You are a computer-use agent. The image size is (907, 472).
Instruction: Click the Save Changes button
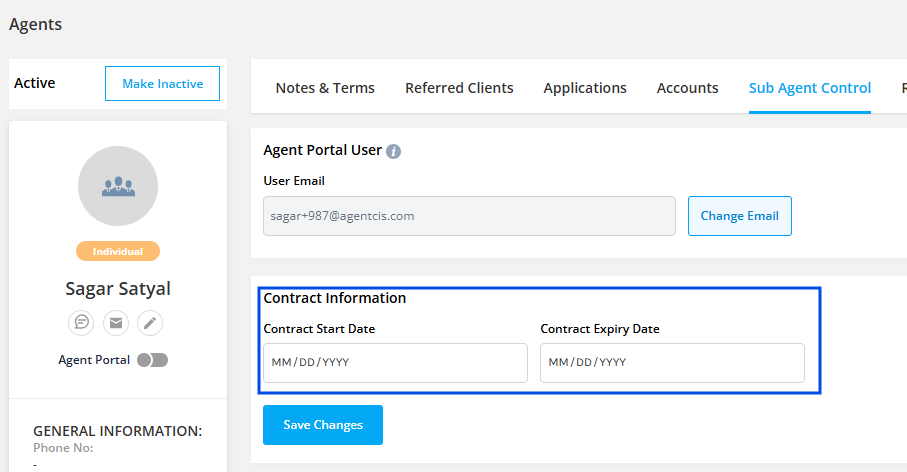click(x=323, y=425)
